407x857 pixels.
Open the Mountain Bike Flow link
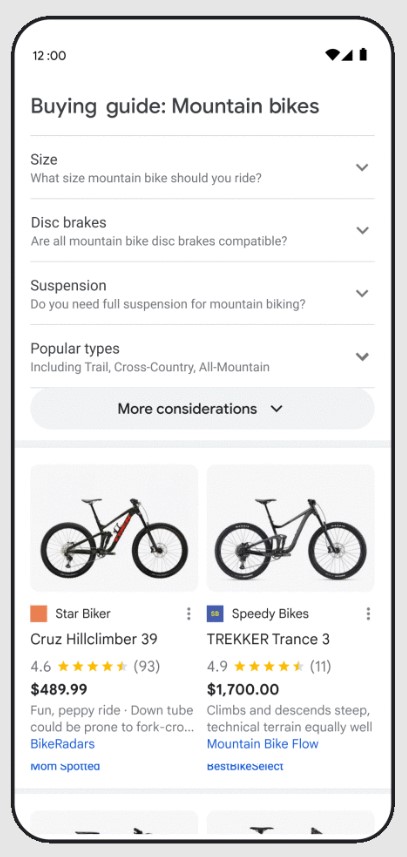point(262,744)
